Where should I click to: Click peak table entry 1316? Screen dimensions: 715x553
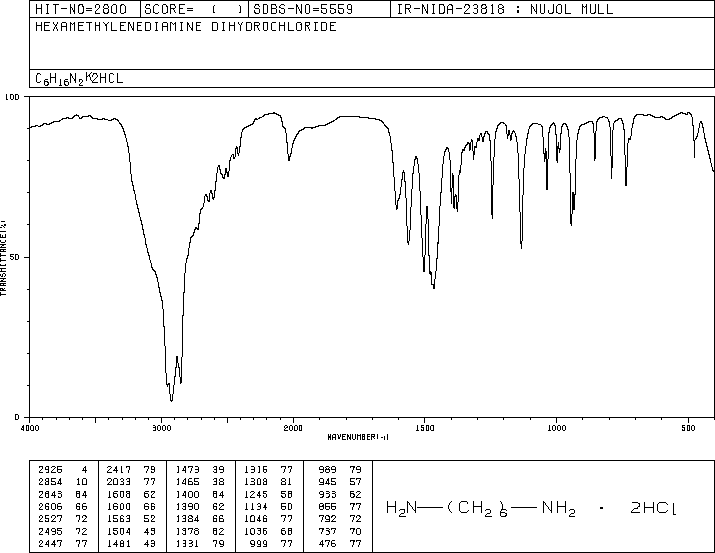coord(256,470)
